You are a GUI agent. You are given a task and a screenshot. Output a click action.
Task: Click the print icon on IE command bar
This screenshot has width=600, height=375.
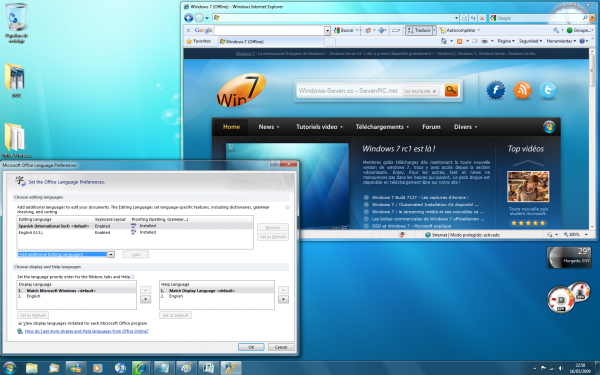pos(484,41)
